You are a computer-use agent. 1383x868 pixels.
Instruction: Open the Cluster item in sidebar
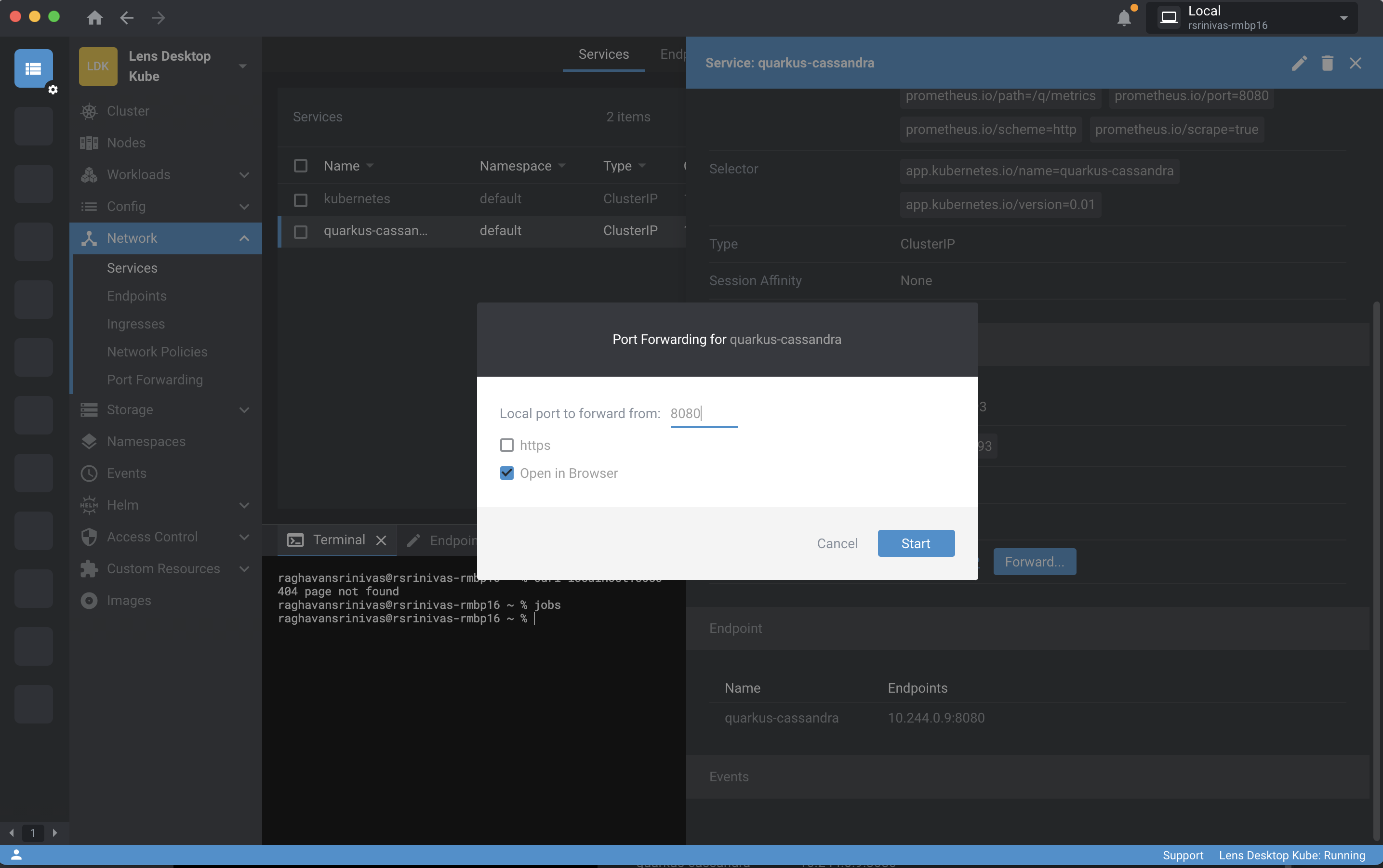[128, 111]
